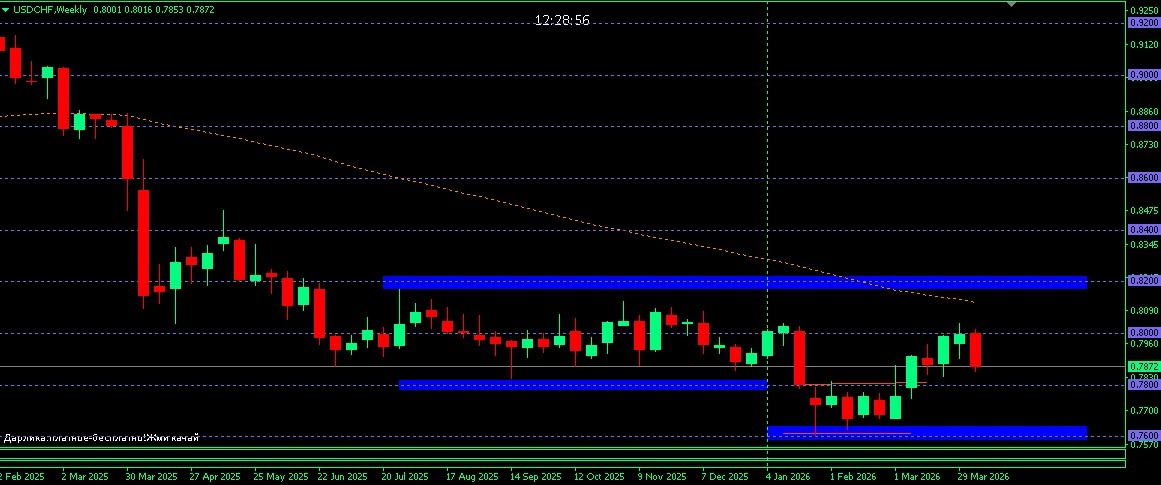Click the 0.8730 price scale value

tap(1144, 144)
